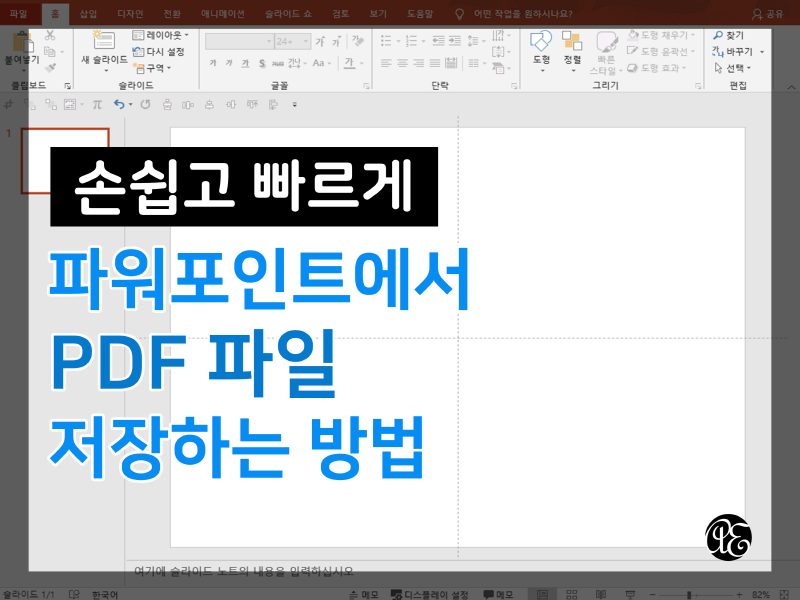Click the 공유 share button

768,14
